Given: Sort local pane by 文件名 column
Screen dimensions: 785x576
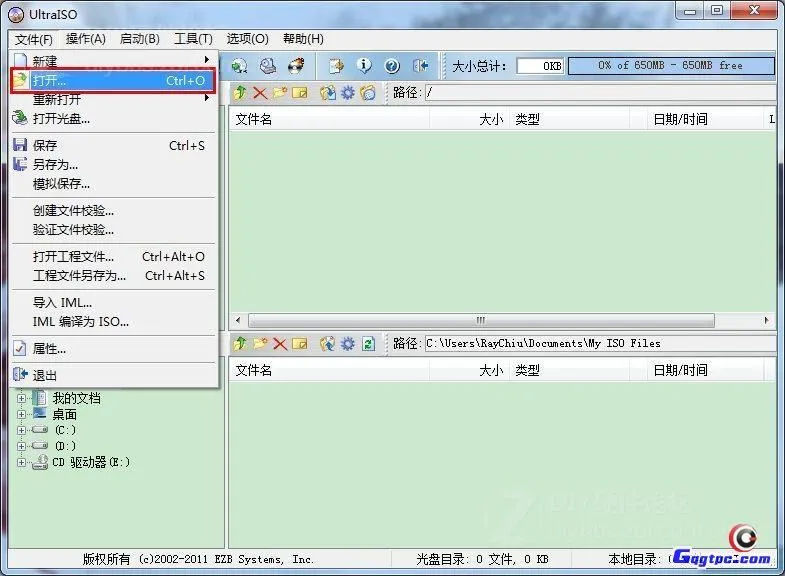Looking at the screenshot, I should tap(329, 370).
